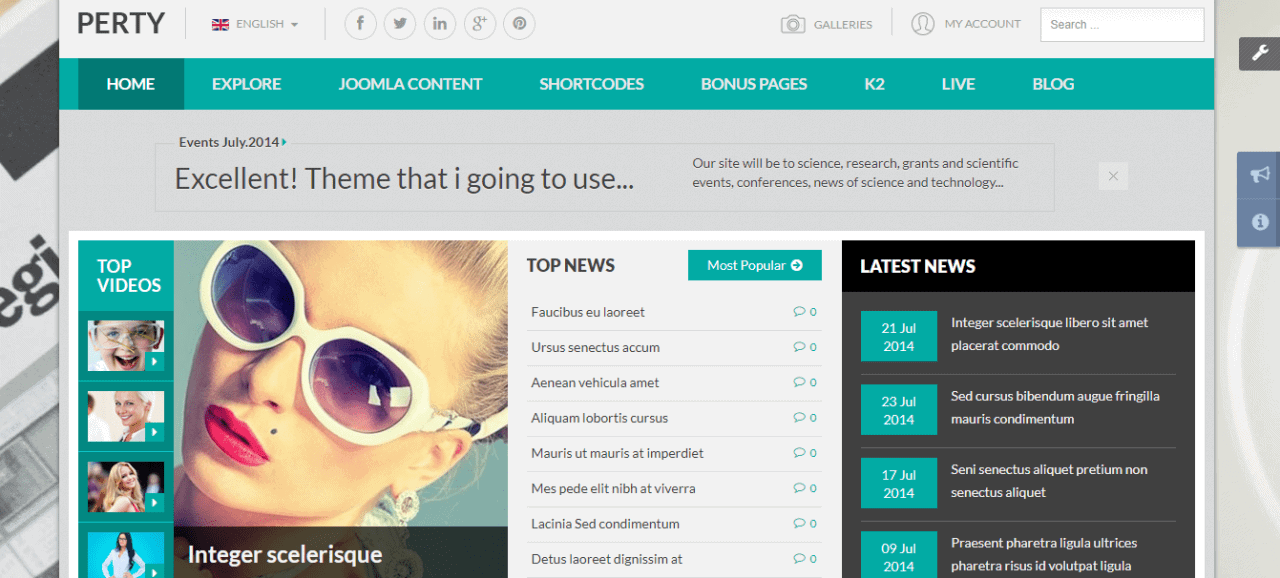1280x578 pixels.
Task: Open the Joomla Content menu
Action: tap(410, 84)
